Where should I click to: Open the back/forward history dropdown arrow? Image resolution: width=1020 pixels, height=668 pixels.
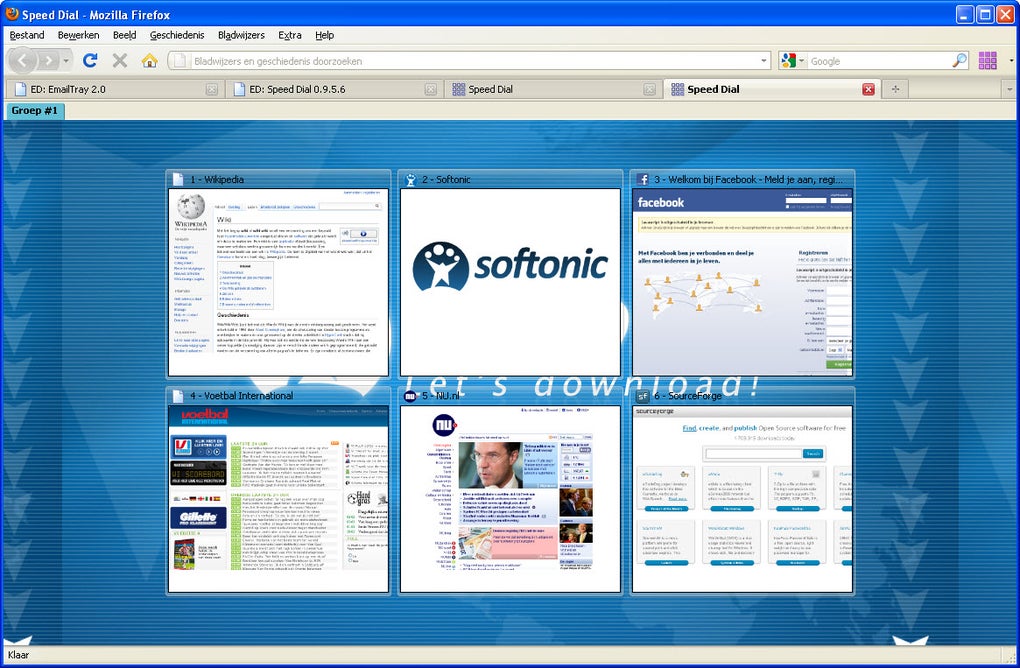pyautogui.click(x=66, y=61)
